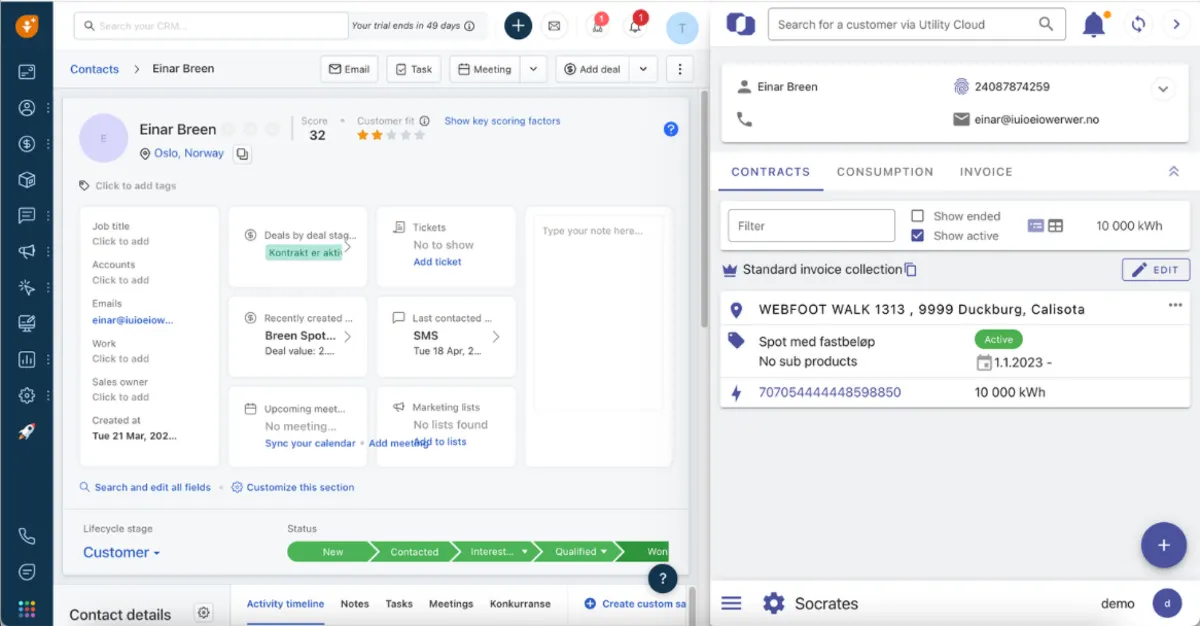This screenshot has width=1200, height=626.
Task: Open meter ID 707054444448598850 link
Action: (x=830, y=393)
